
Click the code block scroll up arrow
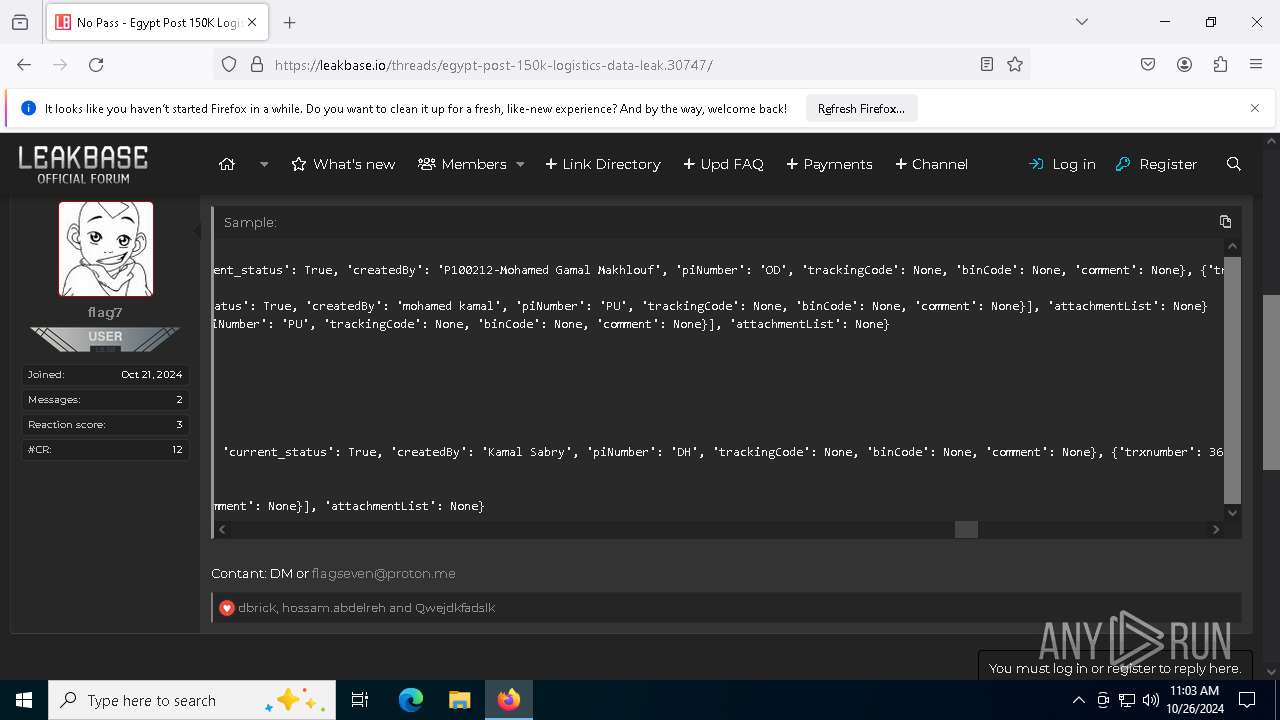click(1233, 246)
